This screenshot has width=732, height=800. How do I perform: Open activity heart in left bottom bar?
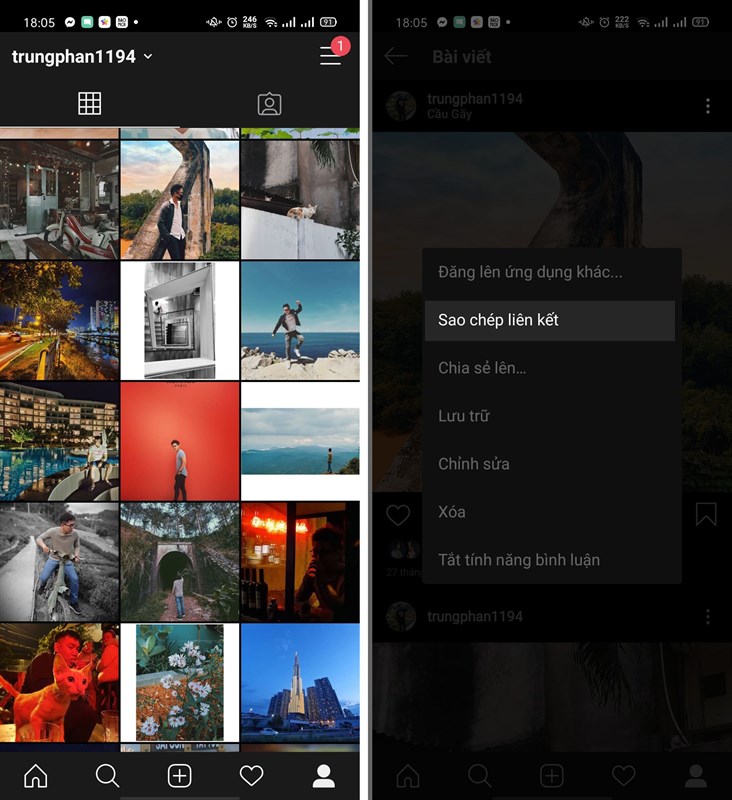click(251, 776)
